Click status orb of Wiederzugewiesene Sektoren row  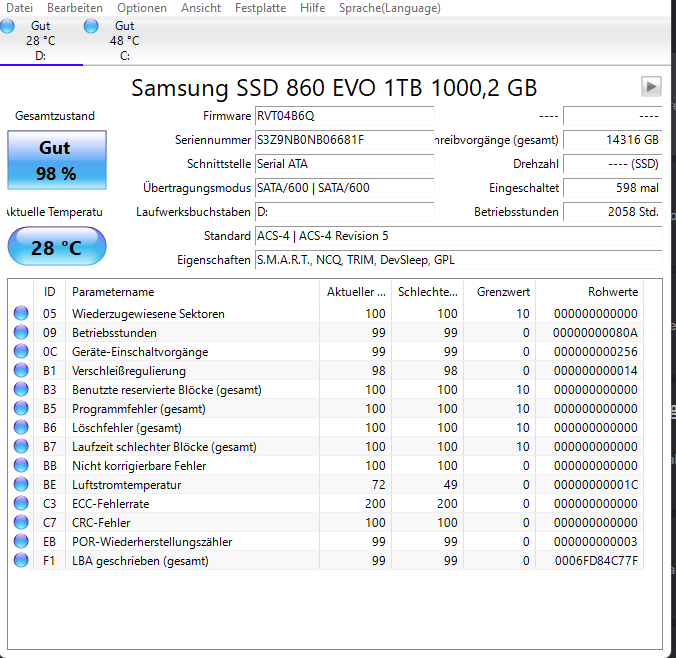pos(21,313)
